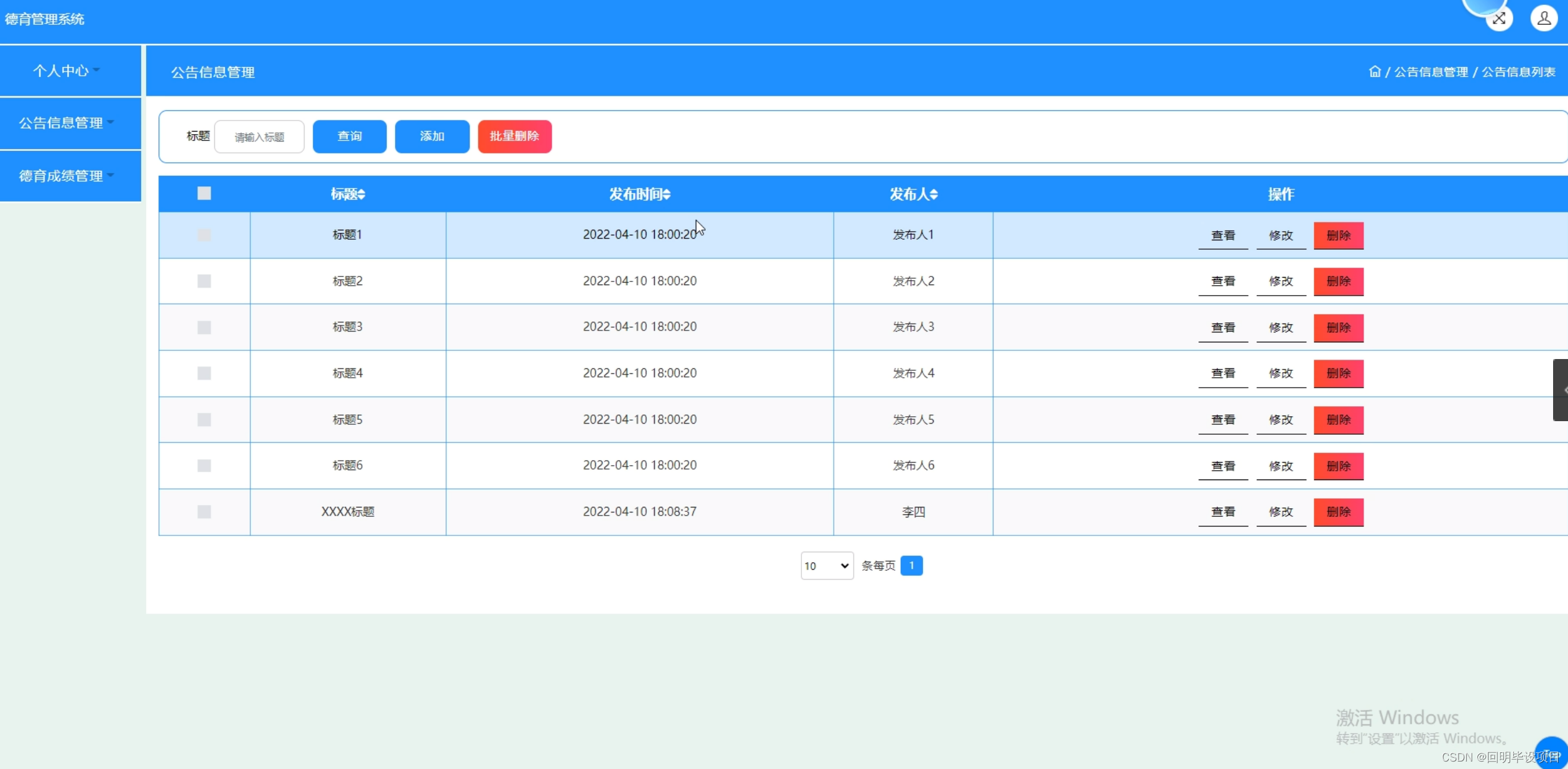
Task: Select the checkbox for XXXX标题 row
Action: click(x=204, y=512)
